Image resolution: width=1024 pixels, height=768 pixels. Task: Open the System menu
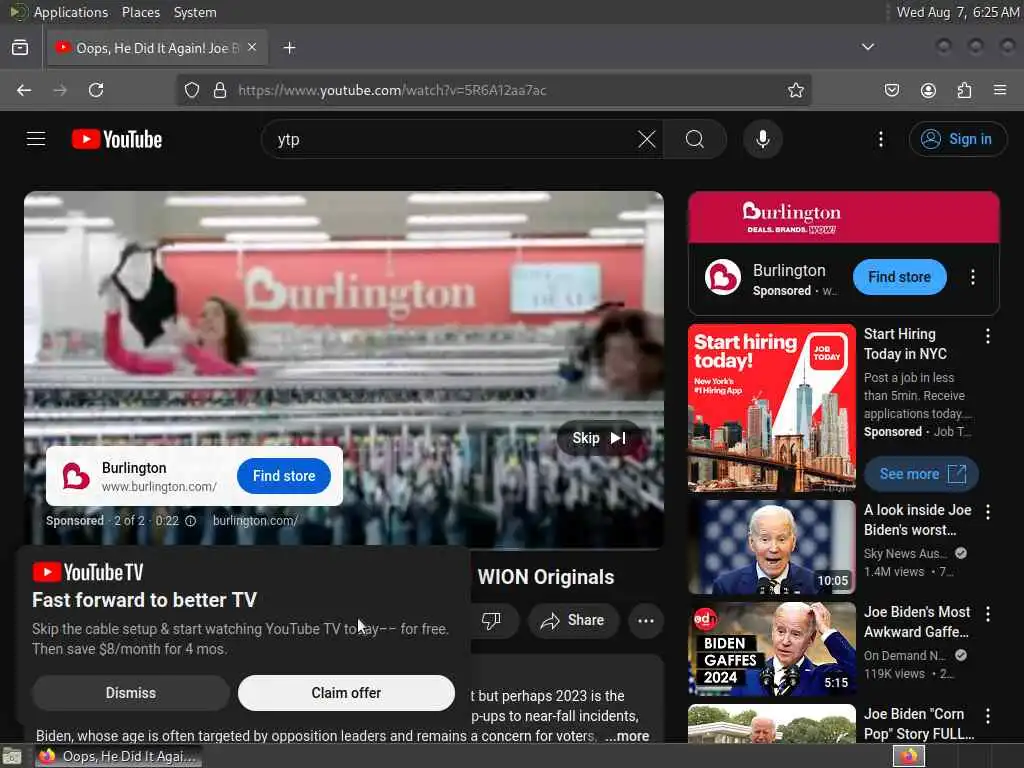pyautogui.click(x=195, y=12)
